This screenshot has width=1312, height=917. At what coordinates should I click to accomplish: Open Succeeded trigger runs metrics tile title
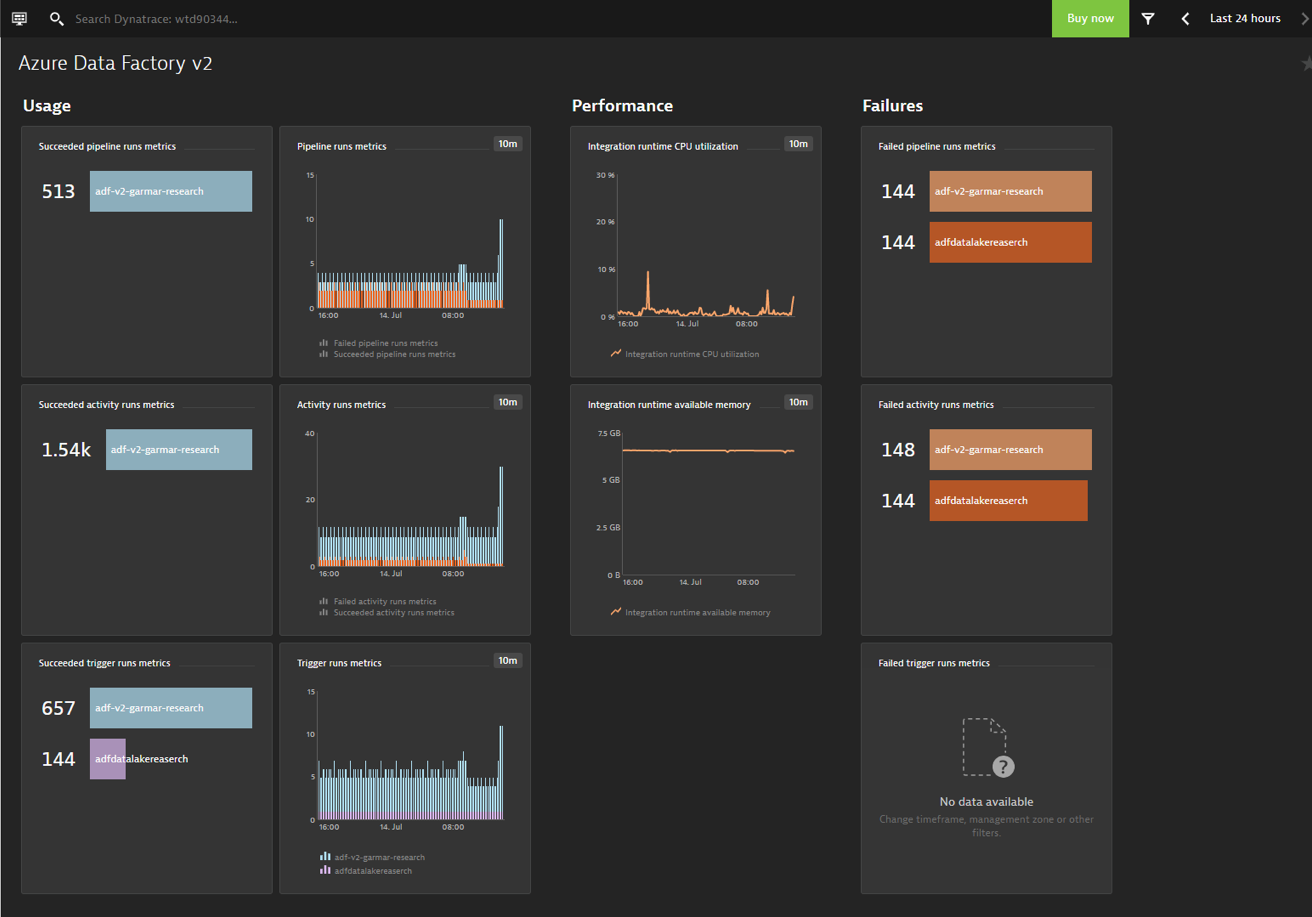tap(105, 663)
